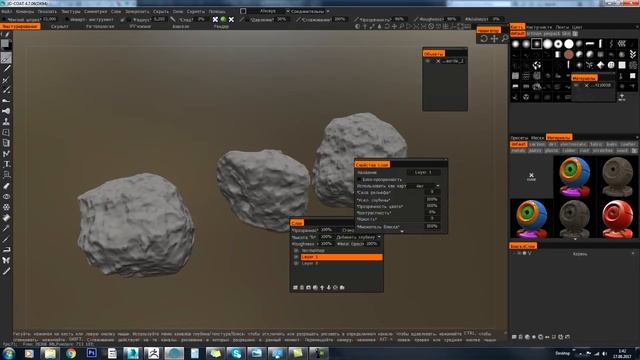Toggle visibility of Layer 0

[x=296, y=264]
